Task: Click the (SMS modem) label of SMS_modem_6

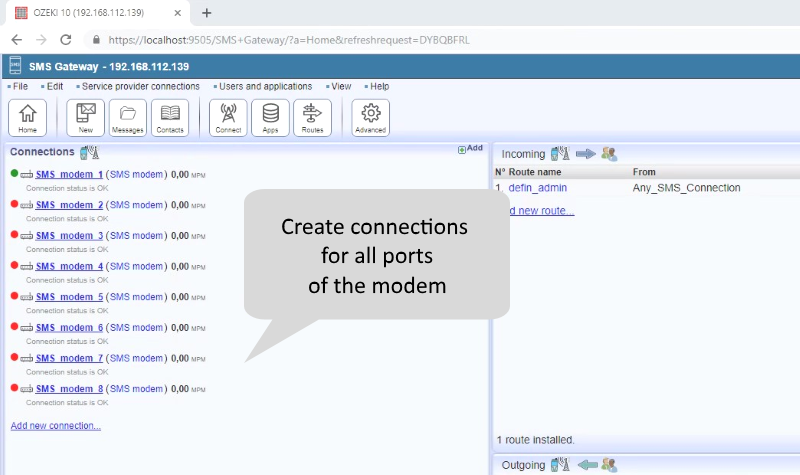Action: coord(137,328)
